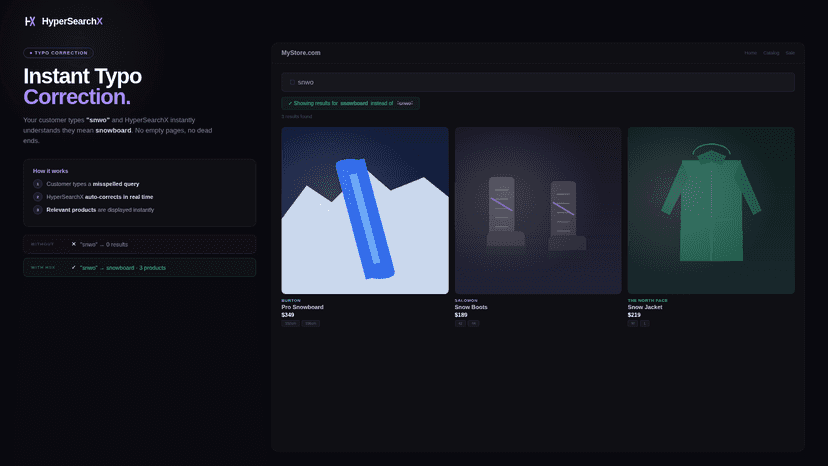
Task: Click the green checkmark in the correction banner
Action: coord(290,104)
